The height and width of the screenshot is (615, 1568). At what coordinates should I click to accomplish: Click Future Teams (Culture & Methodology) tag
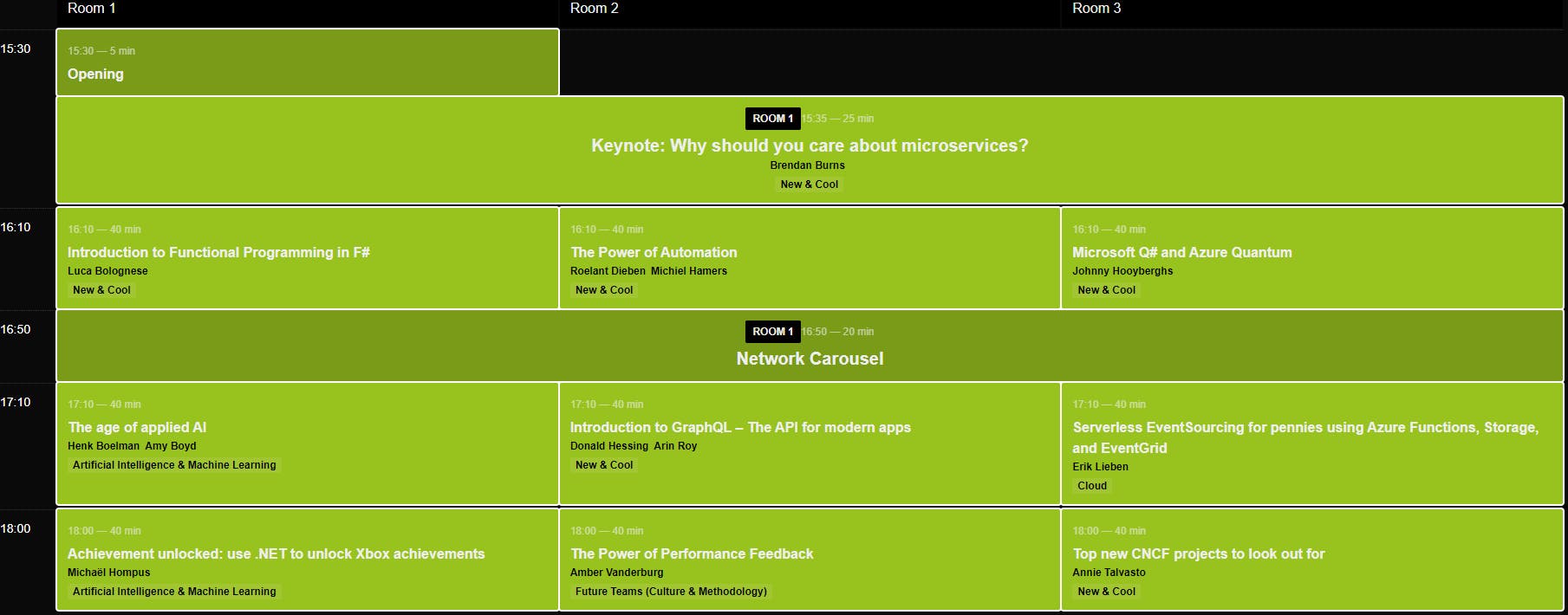point(671,592)
